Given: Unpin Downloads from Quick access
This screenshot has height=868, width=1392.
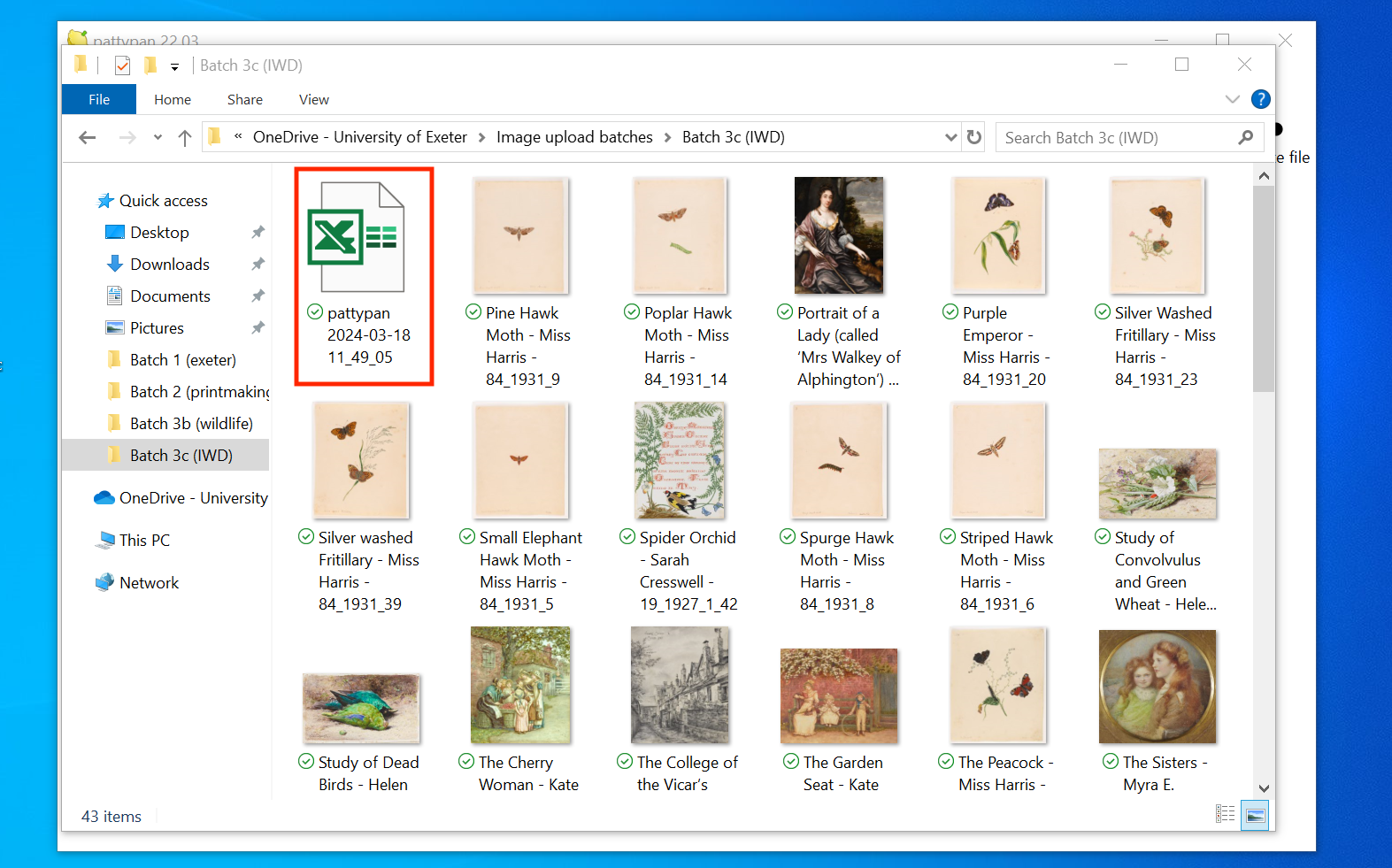Looking at the screenshot, I should (x=258, y=264).
